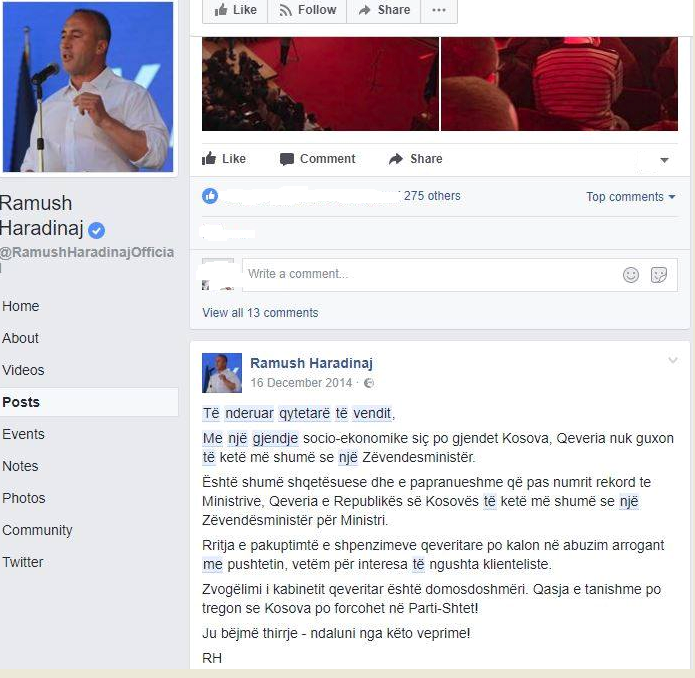Image resolution: width=695 pixels, height=678 pixels.
Task: Open the large profile picture of Ramush Haradinaj
Action: pyautogui.click(x=88, y=87)
